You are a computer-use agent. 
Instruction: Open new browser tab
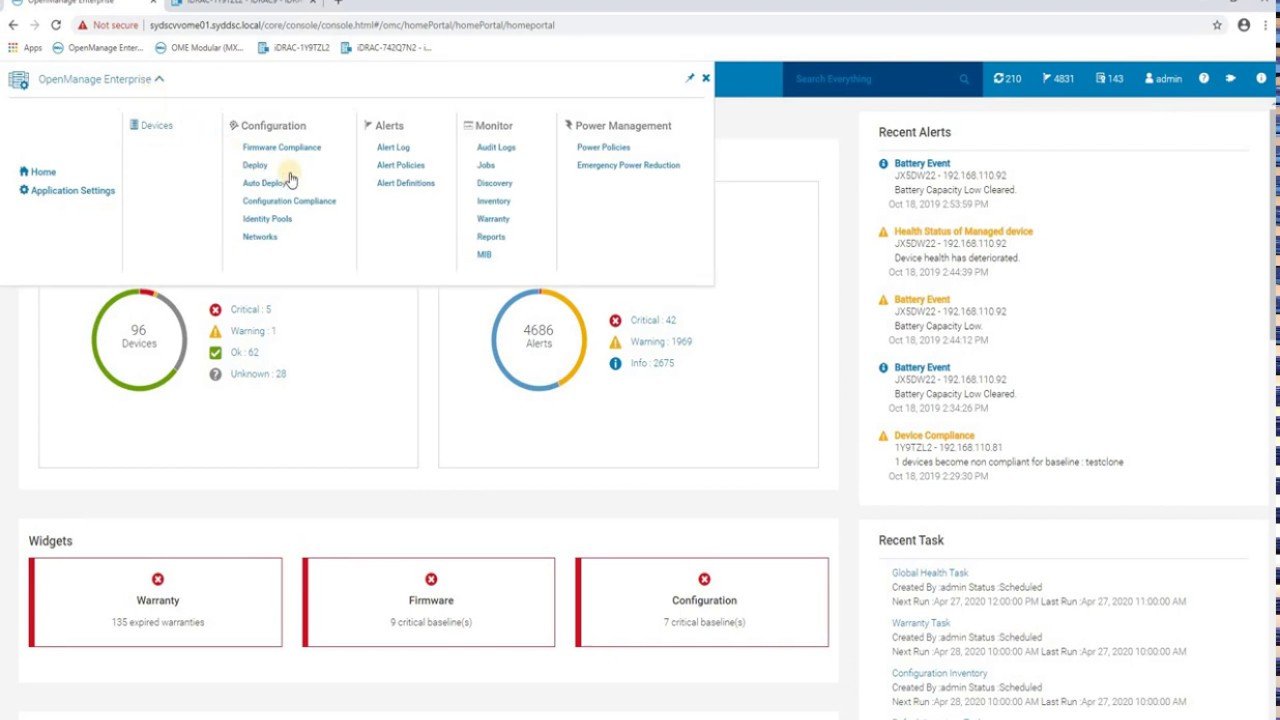pyautogui.click(x=338, y=3)
